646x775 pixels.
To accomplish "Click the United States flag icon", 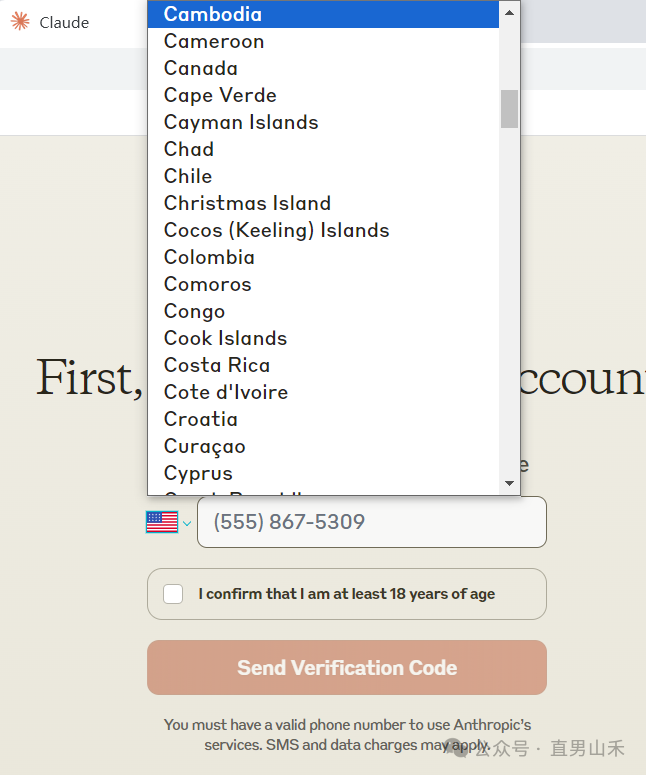I will pos(161,522).
